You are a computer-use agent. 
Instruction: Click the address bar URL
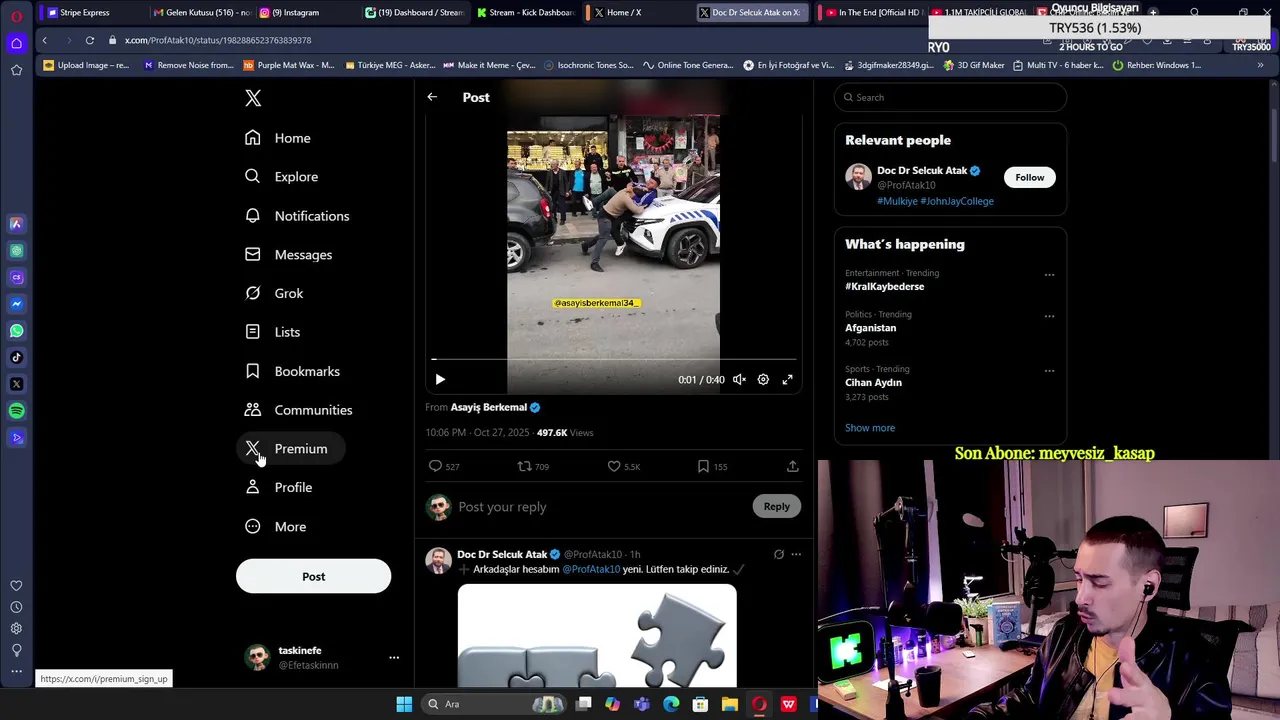pos(218,41)
